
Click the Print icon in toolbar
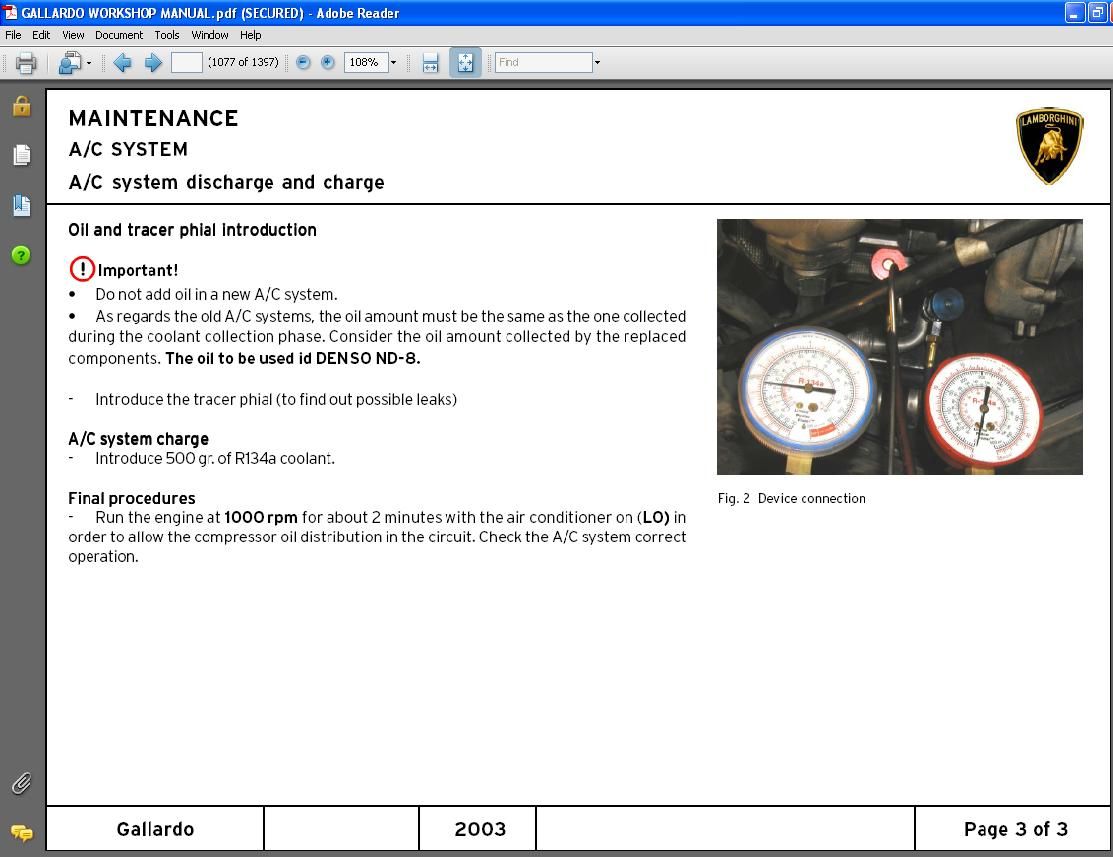pos(26,63)
